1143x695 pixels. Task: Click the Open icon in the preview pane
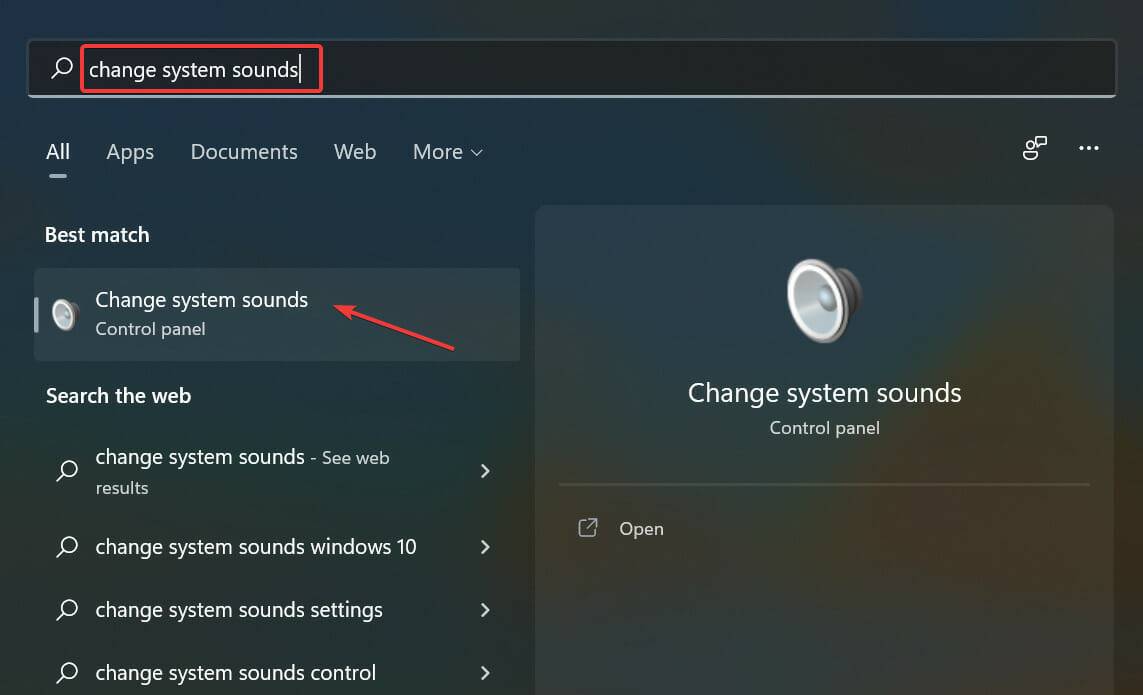(x=587, y=528)
